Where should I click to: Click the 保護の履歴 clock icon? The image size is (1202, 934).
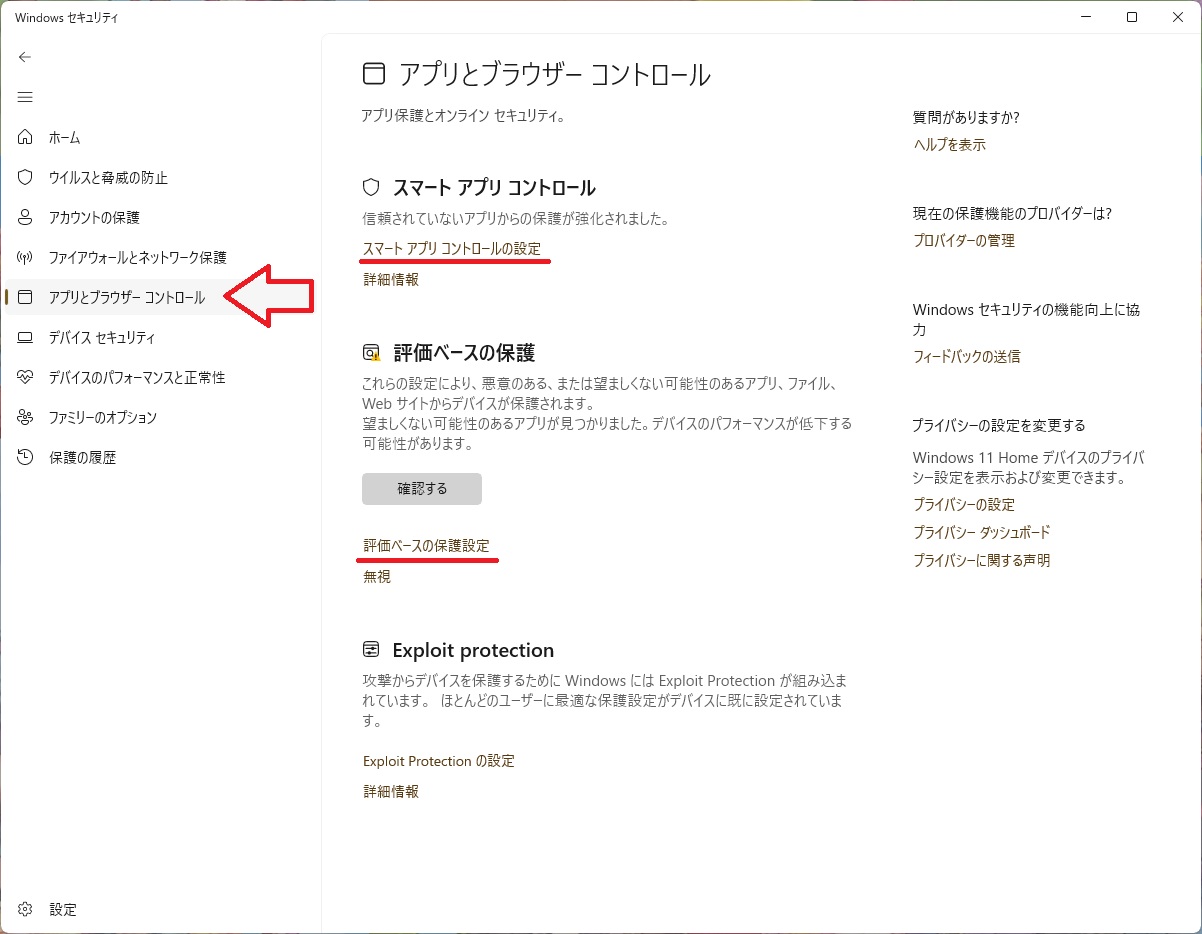pyautogui.click(x=26, y=457)
